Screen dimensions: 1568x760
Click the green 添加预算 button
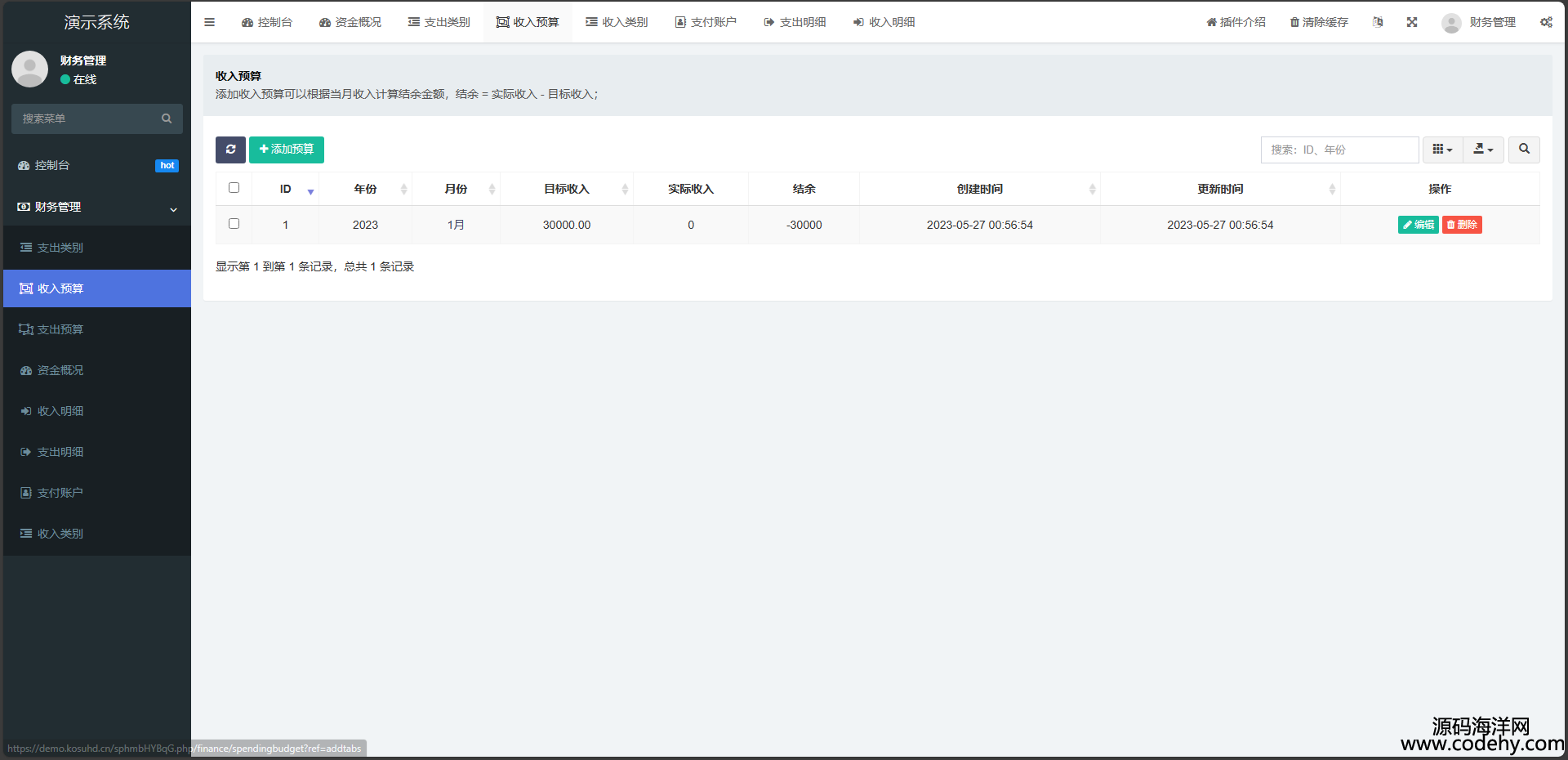pyautogui.click(x=287, y=150)
